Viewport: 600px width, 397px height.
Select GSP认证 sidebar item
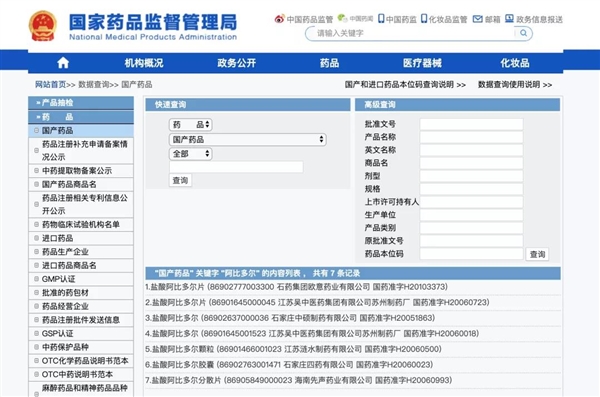[x=81, y=333]
